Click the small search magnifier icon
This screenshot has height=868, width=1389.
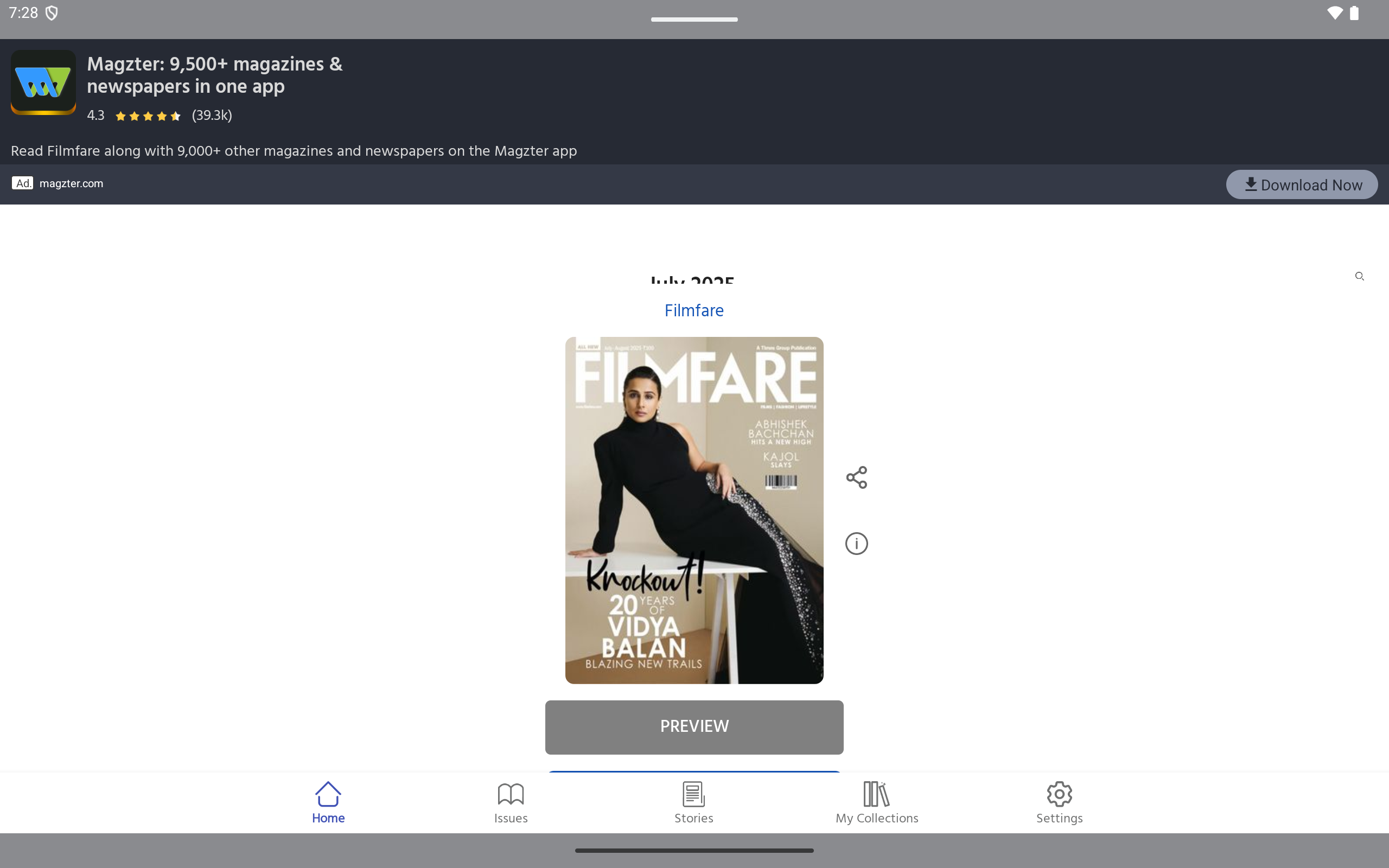point(1359,276)
